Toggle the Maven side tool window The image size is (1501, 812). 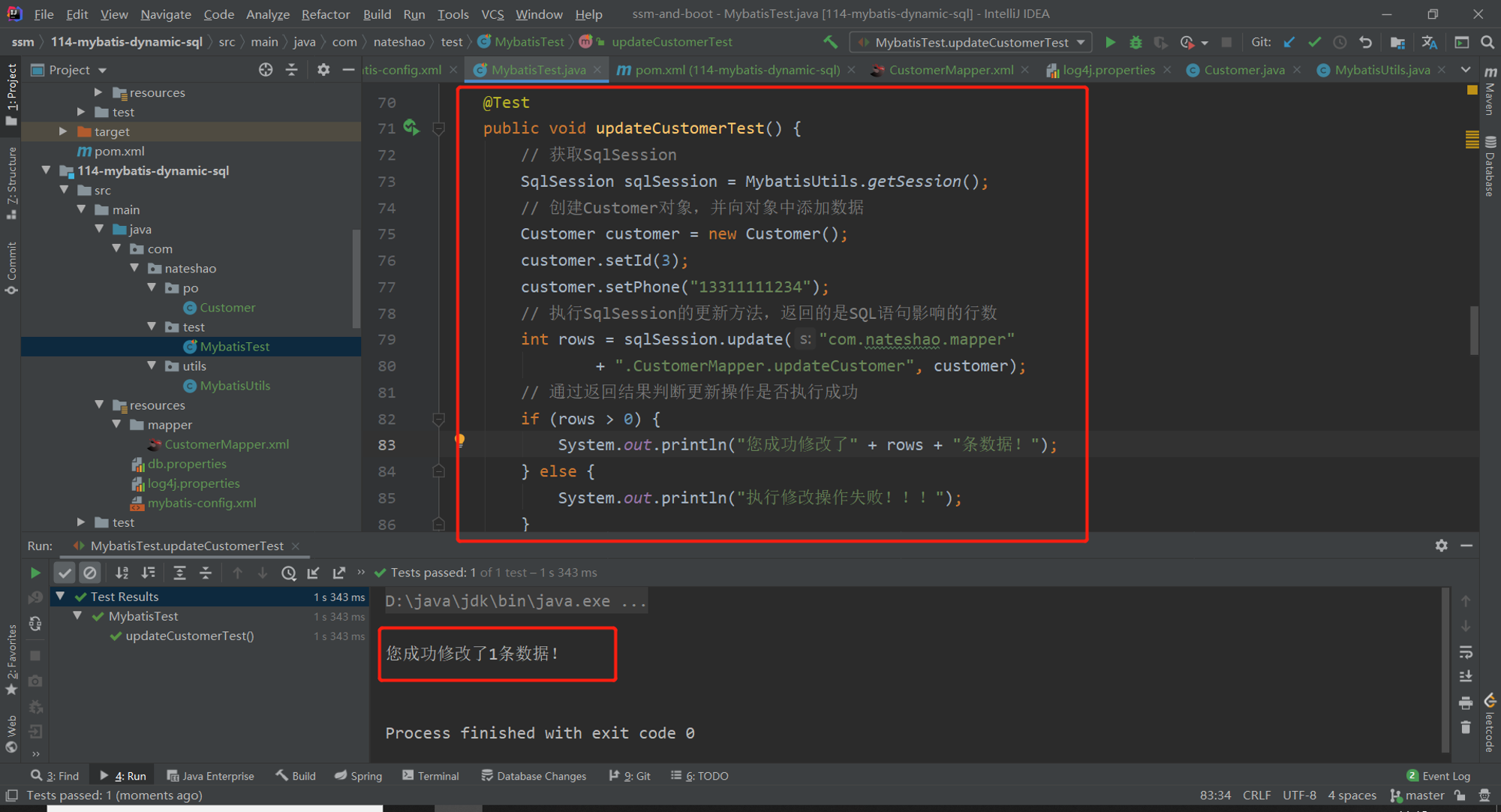pos(1490,90)
